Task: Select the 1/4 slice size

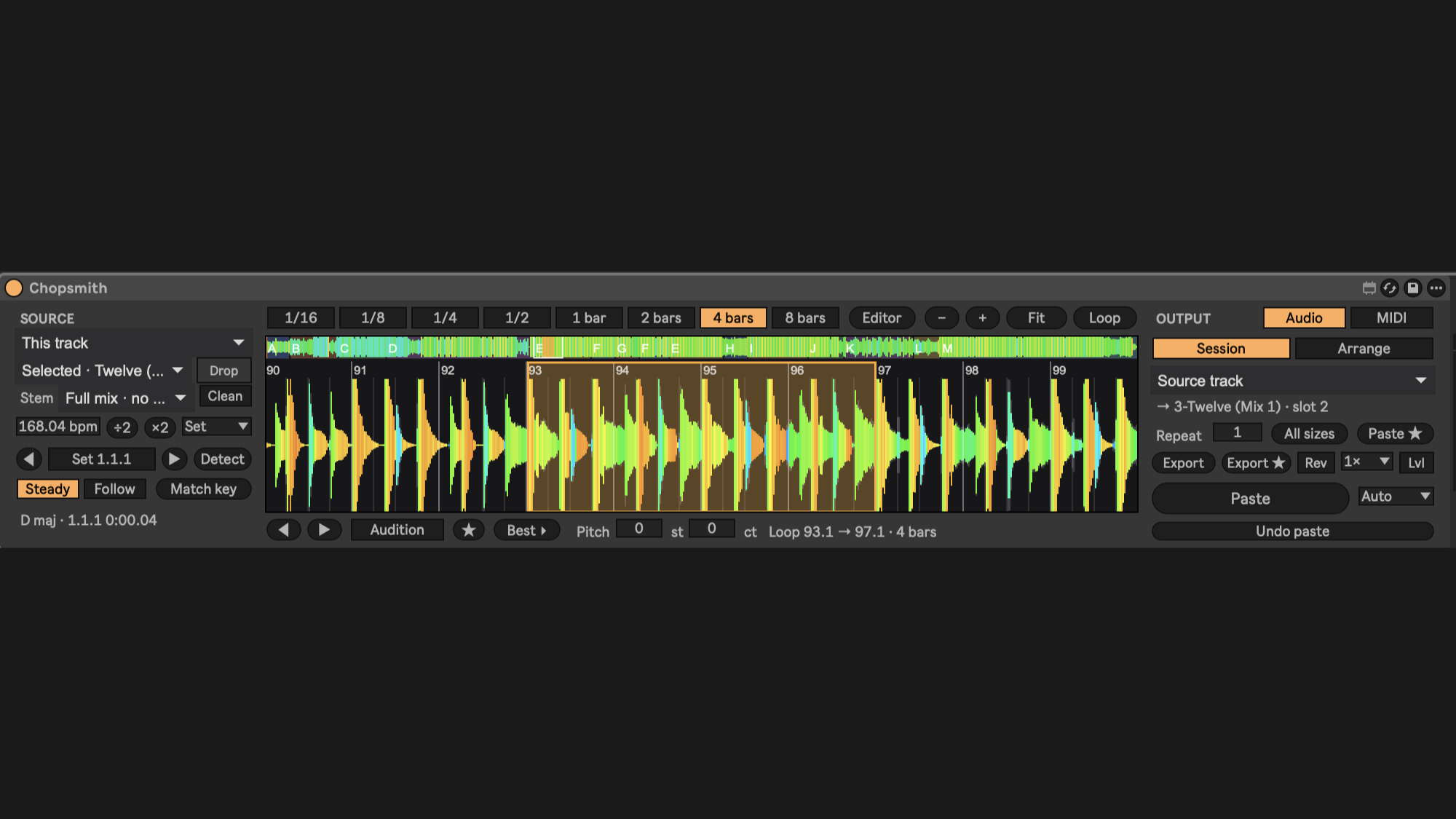Action: pos(445,318)
